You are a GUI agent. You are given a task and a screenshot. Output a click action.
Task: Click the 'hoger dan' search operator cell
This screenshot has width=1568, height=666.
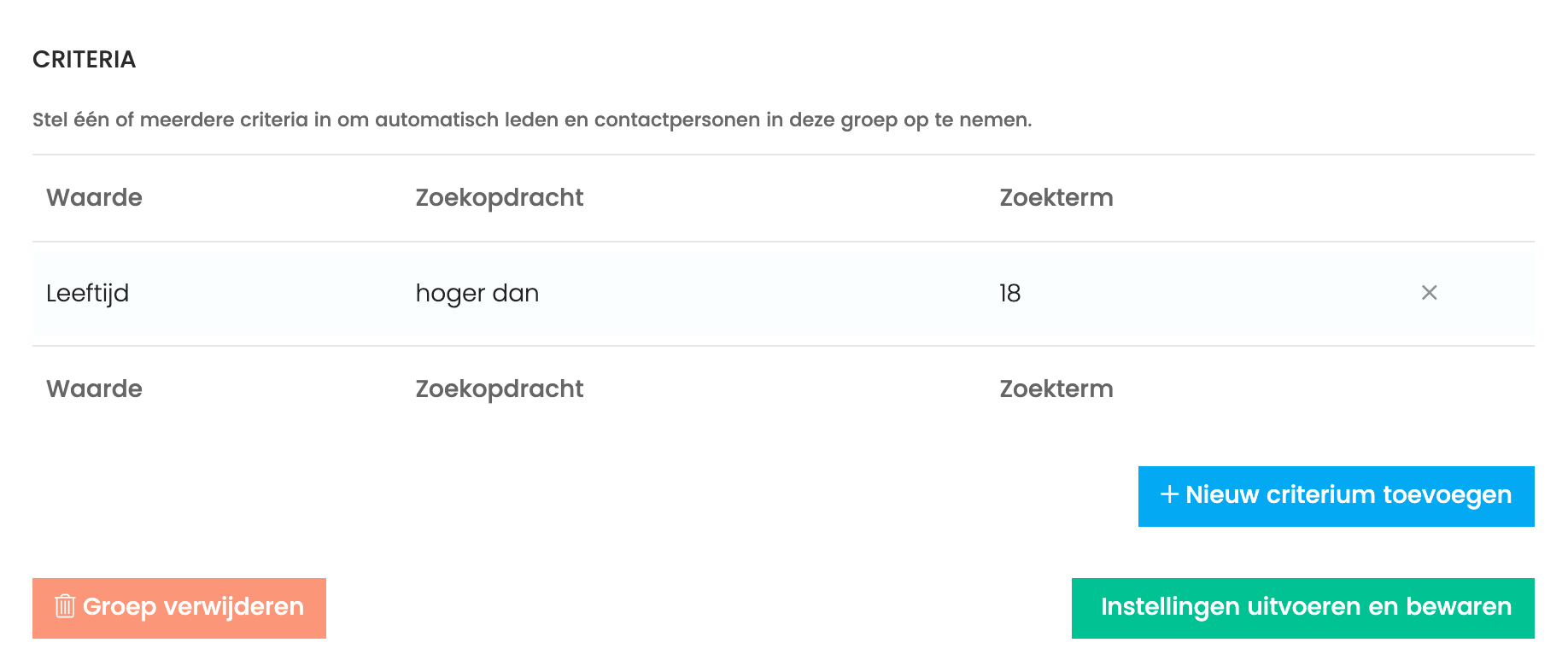[x=477, y=294]
